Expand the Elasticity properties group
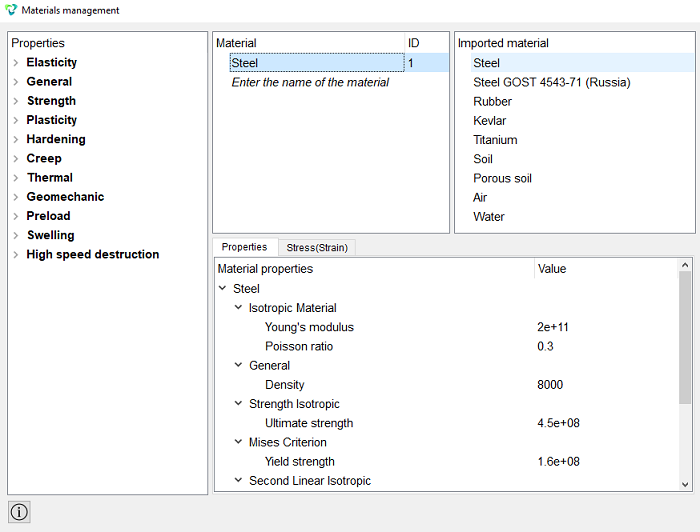This screenshot has width=700, height=532. [x=16, y=62]
